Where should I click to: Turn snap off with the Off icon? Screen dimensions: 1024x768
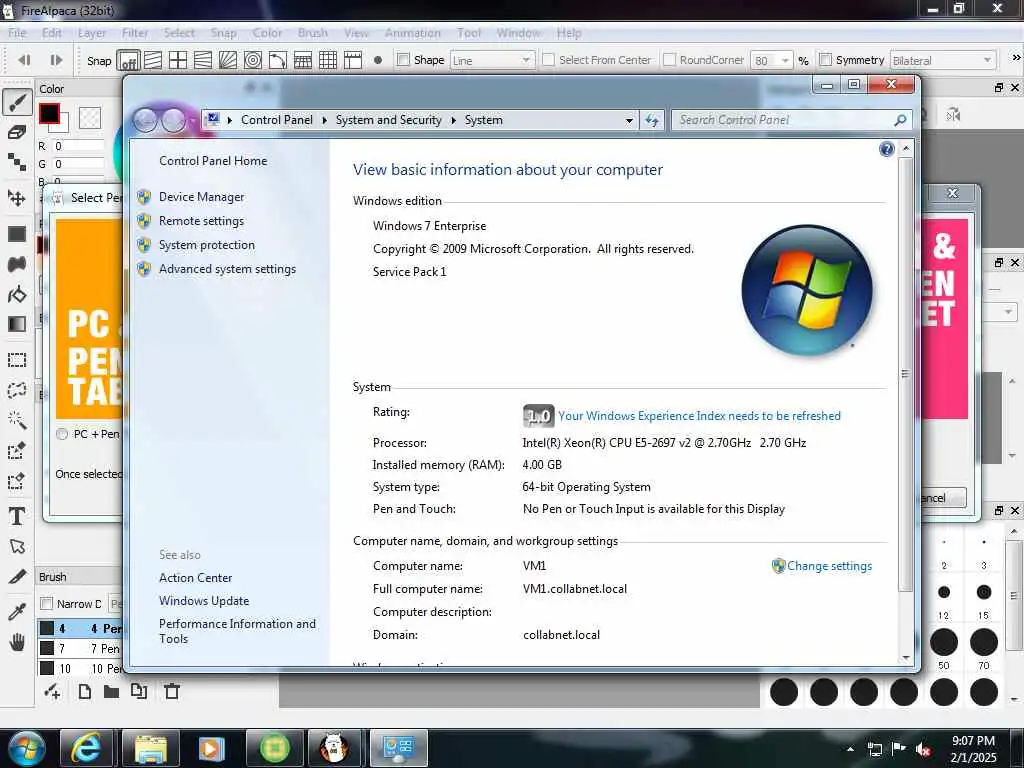pyautogui.click(x=128, y=60)
